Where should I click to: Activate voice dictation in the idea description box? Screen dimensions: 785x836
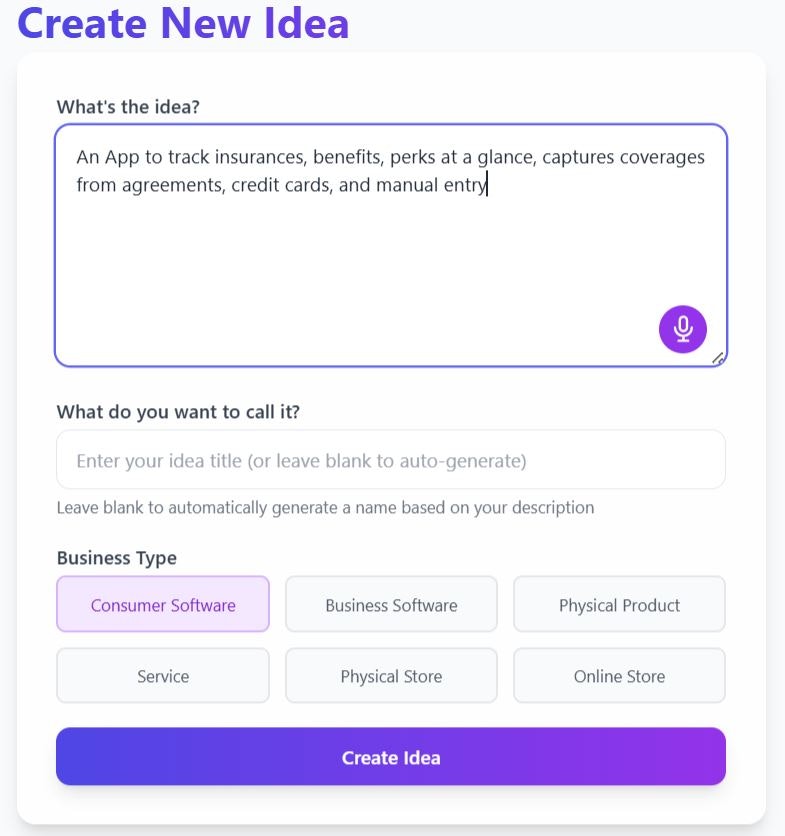(683, 329)
